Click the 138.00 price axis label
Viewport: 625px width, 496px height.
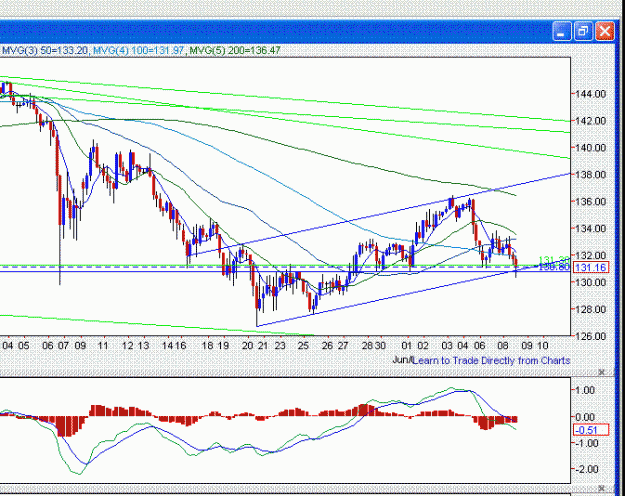[x=590, y=175]
